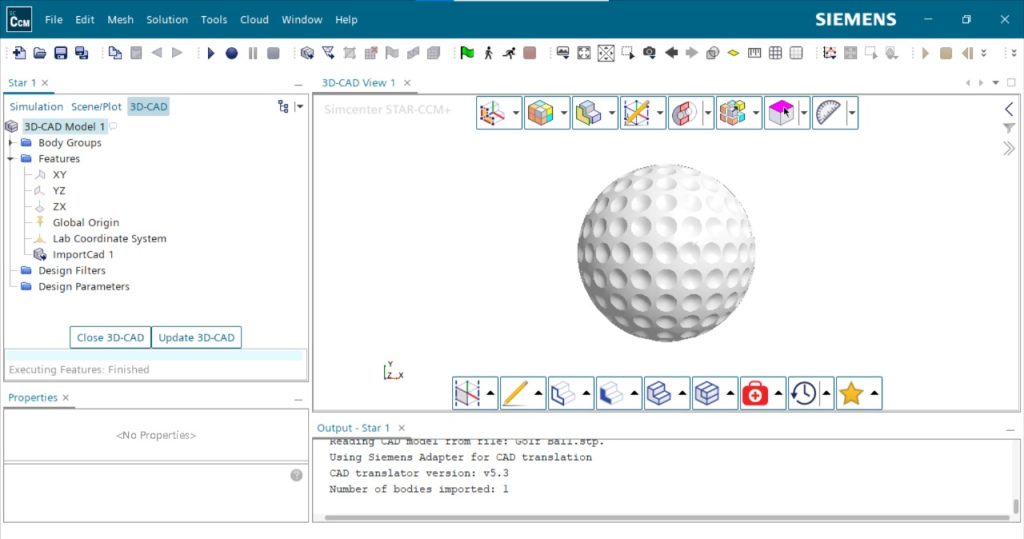Open the Solution menu

tap(167, 20)
